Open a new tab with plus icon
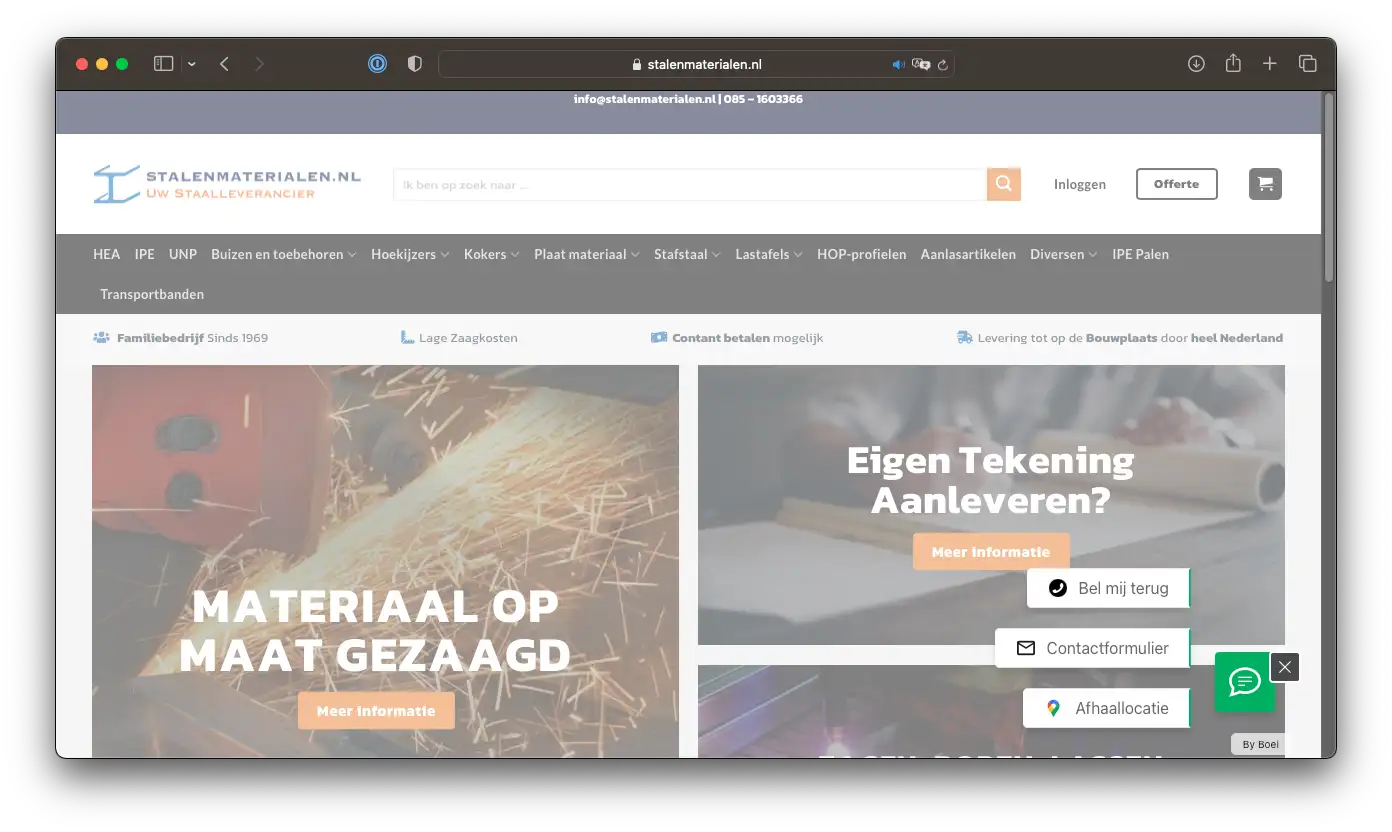 pyautogui.click(x=1269, y=64)
